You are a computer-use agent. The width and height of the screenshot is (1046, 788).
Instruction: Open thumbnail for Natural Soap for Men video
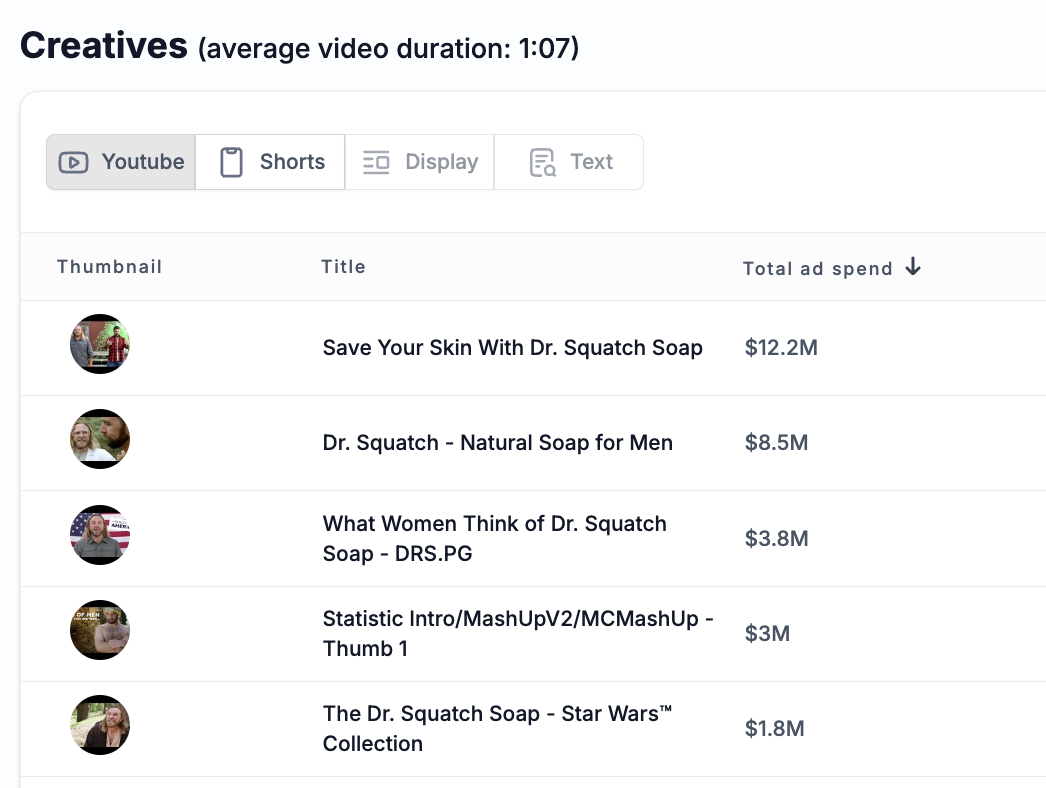coord(100,439)
